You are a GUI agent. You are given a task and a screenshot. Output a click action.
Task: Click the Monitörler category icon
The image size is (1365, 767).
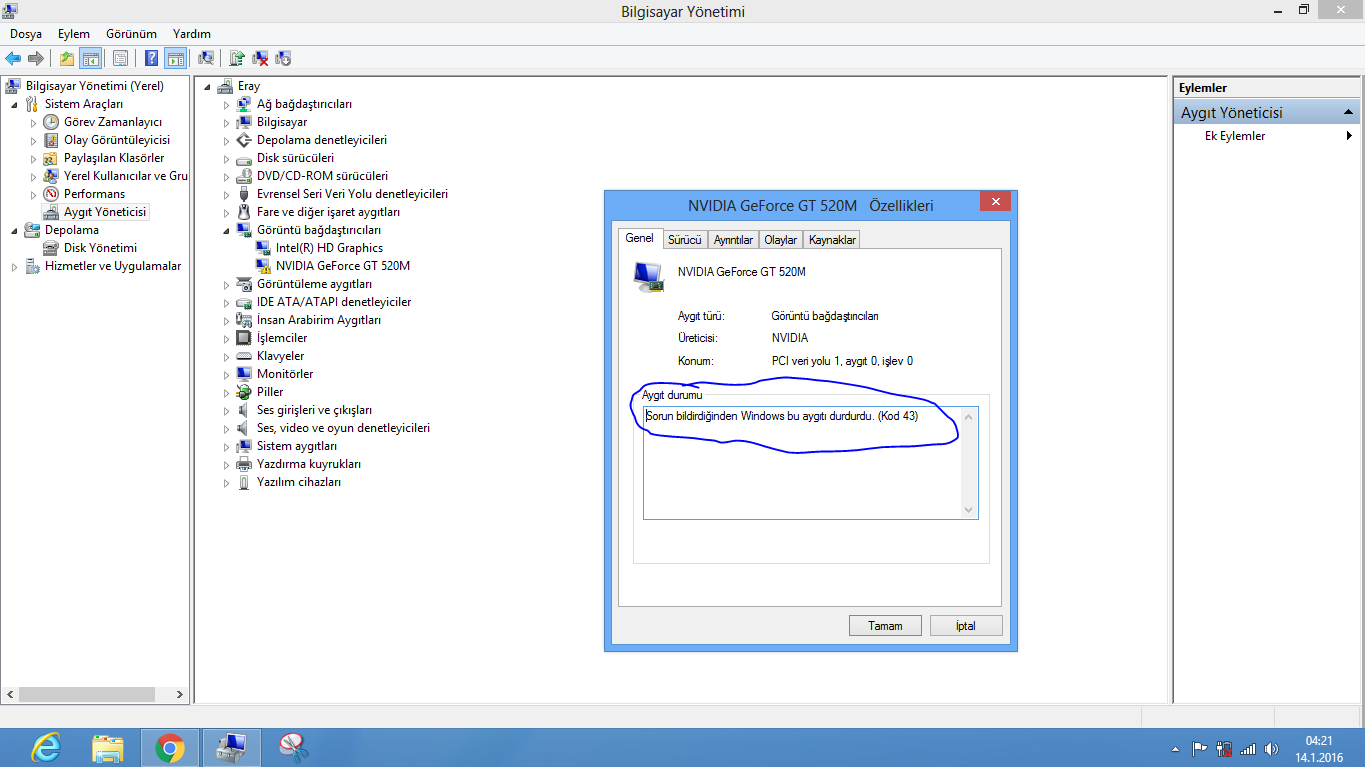(244, 374)
